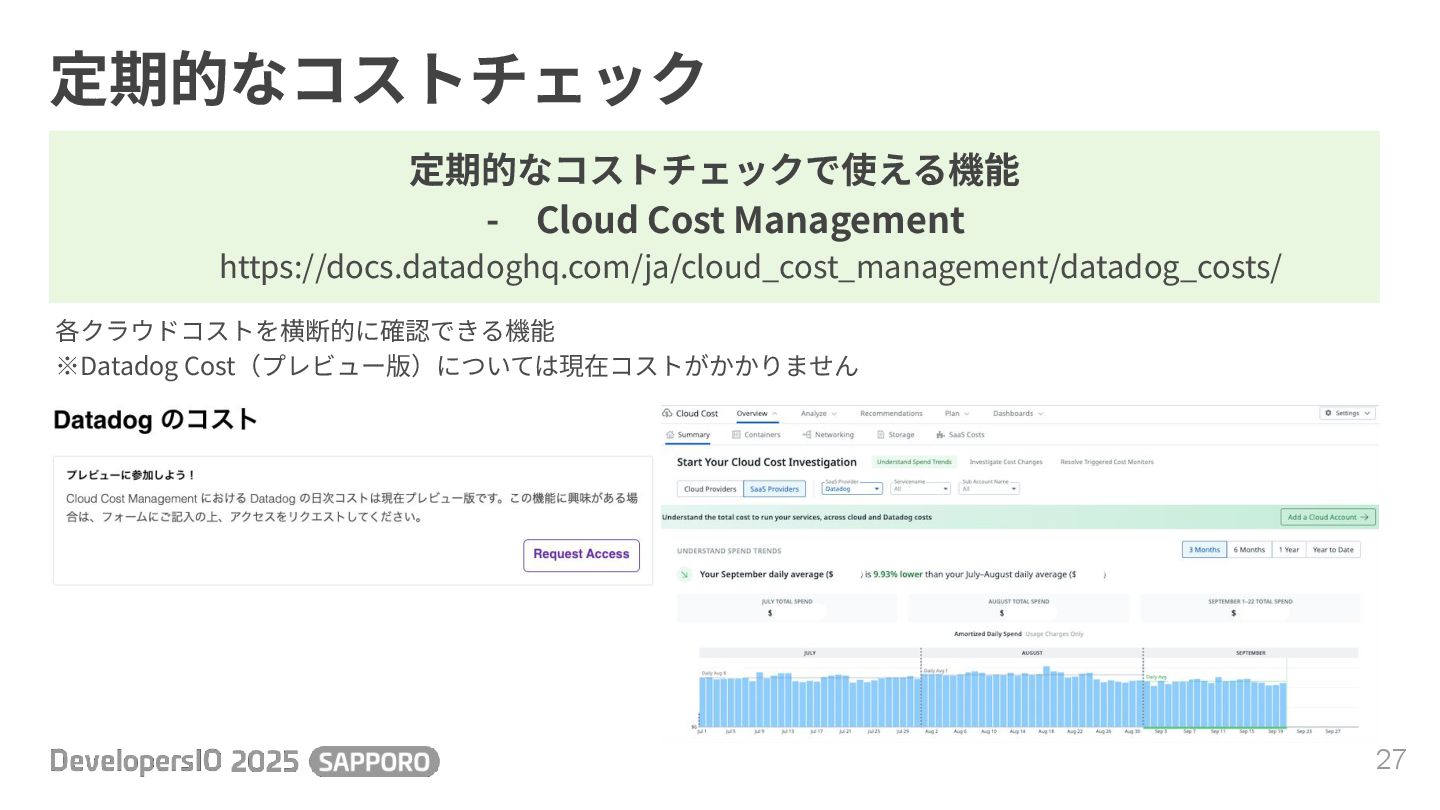The width and height of the screenshot is (1440, 810).
Task: Select the Investigate Cost Changes step
Action: point(1006,462)
